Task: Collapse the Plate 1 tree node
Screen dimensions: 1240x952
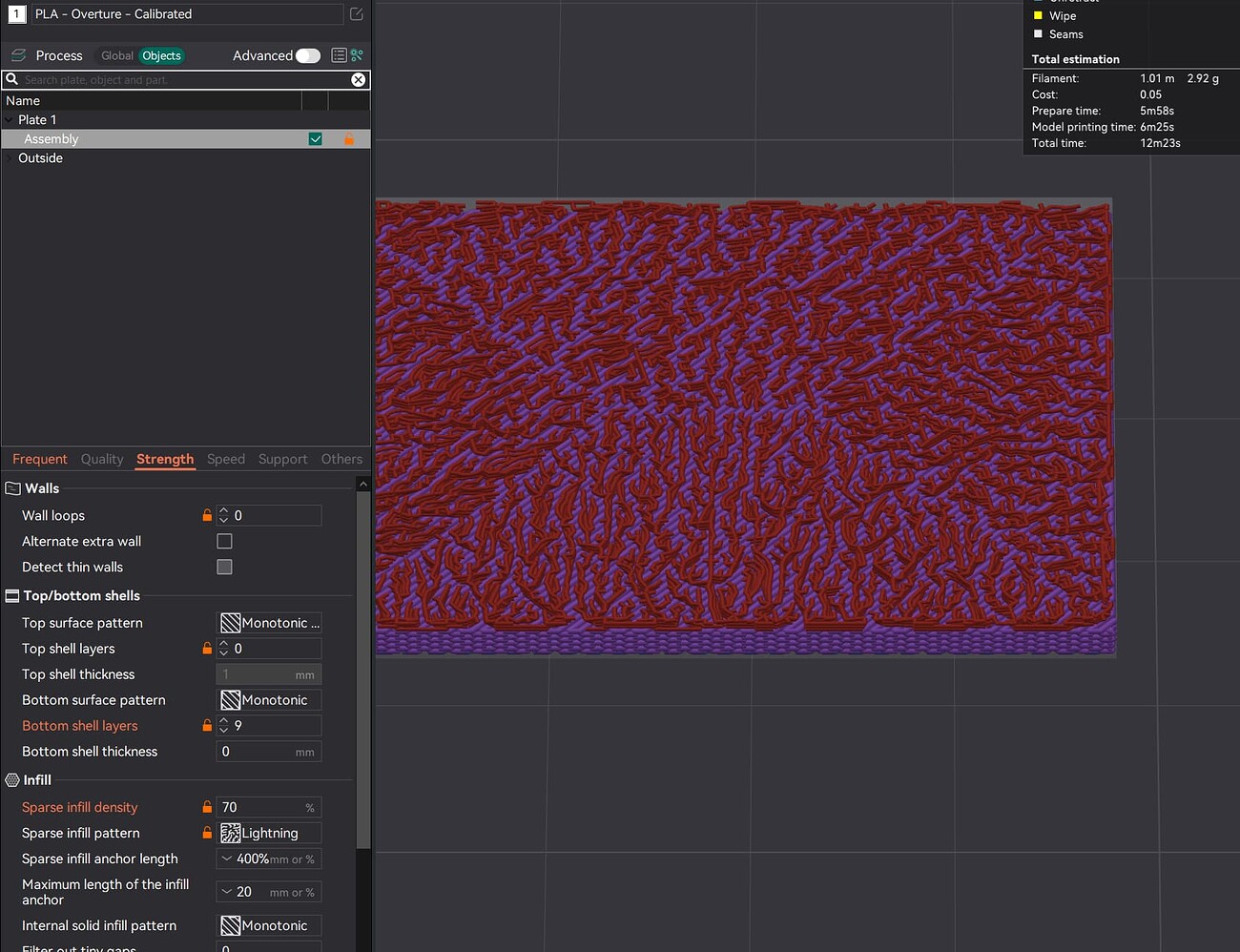Action: 9,120
